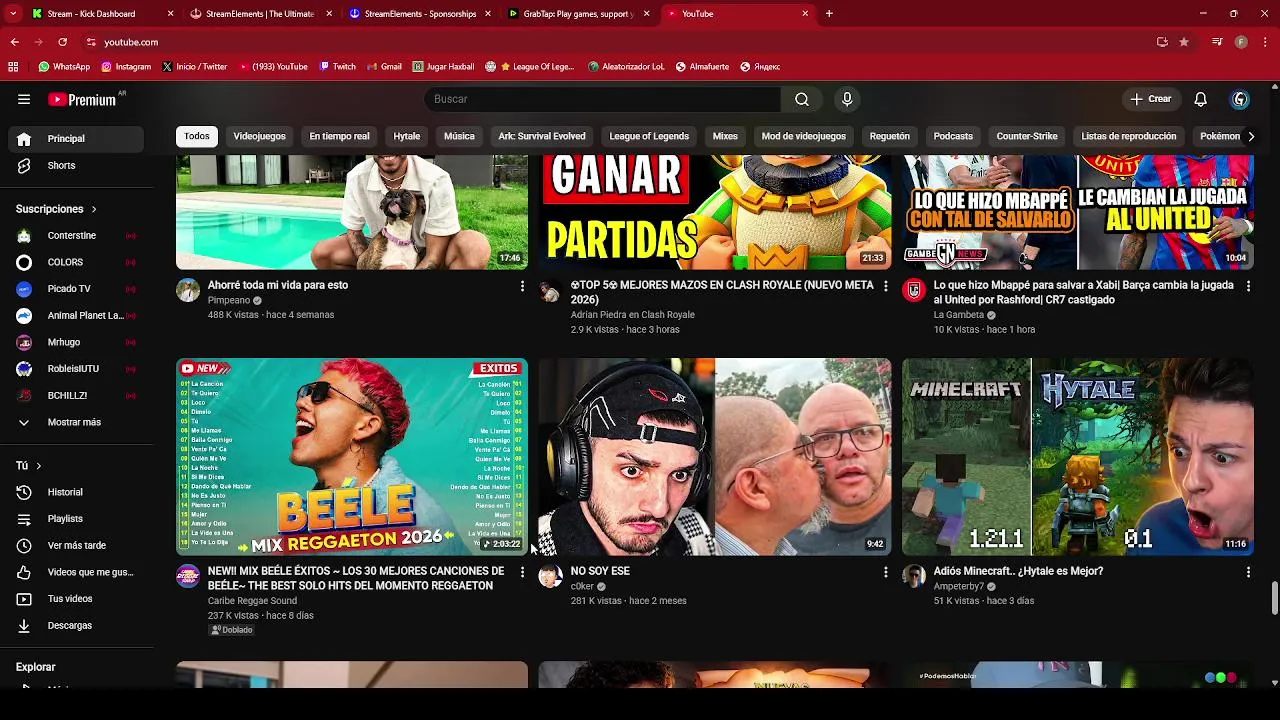
Task: Open WhatsApp bookmark
Action: click(x=64, y=67)
